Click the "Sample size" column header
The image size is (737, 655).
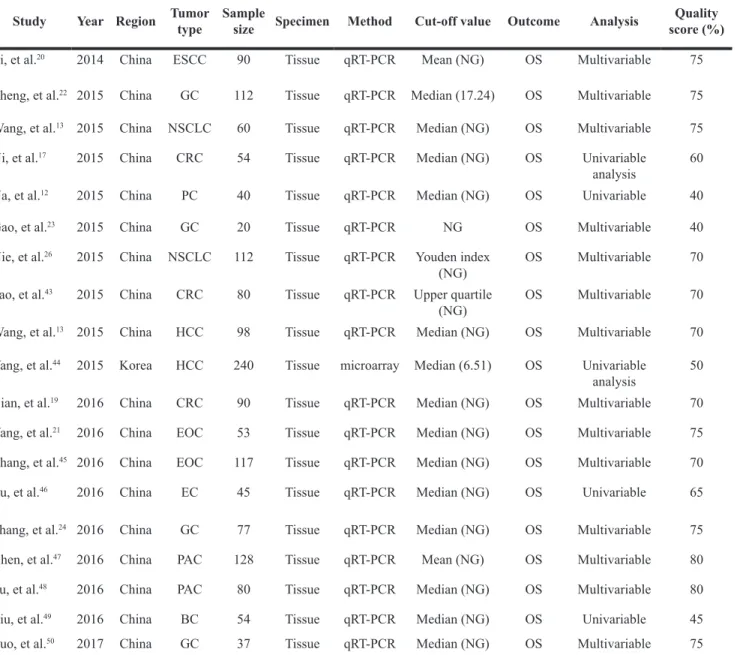[x=243, y=21]
